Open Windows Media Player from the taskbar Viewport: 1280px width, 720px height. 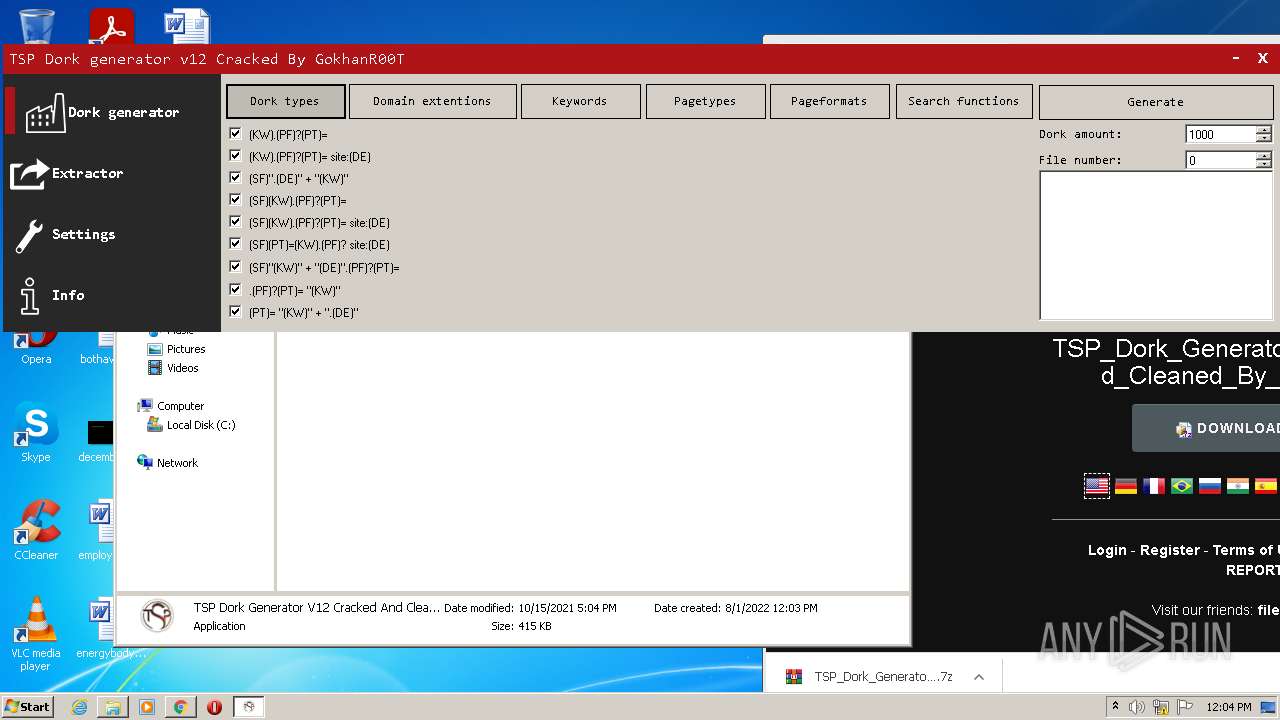tap(147, 707)
